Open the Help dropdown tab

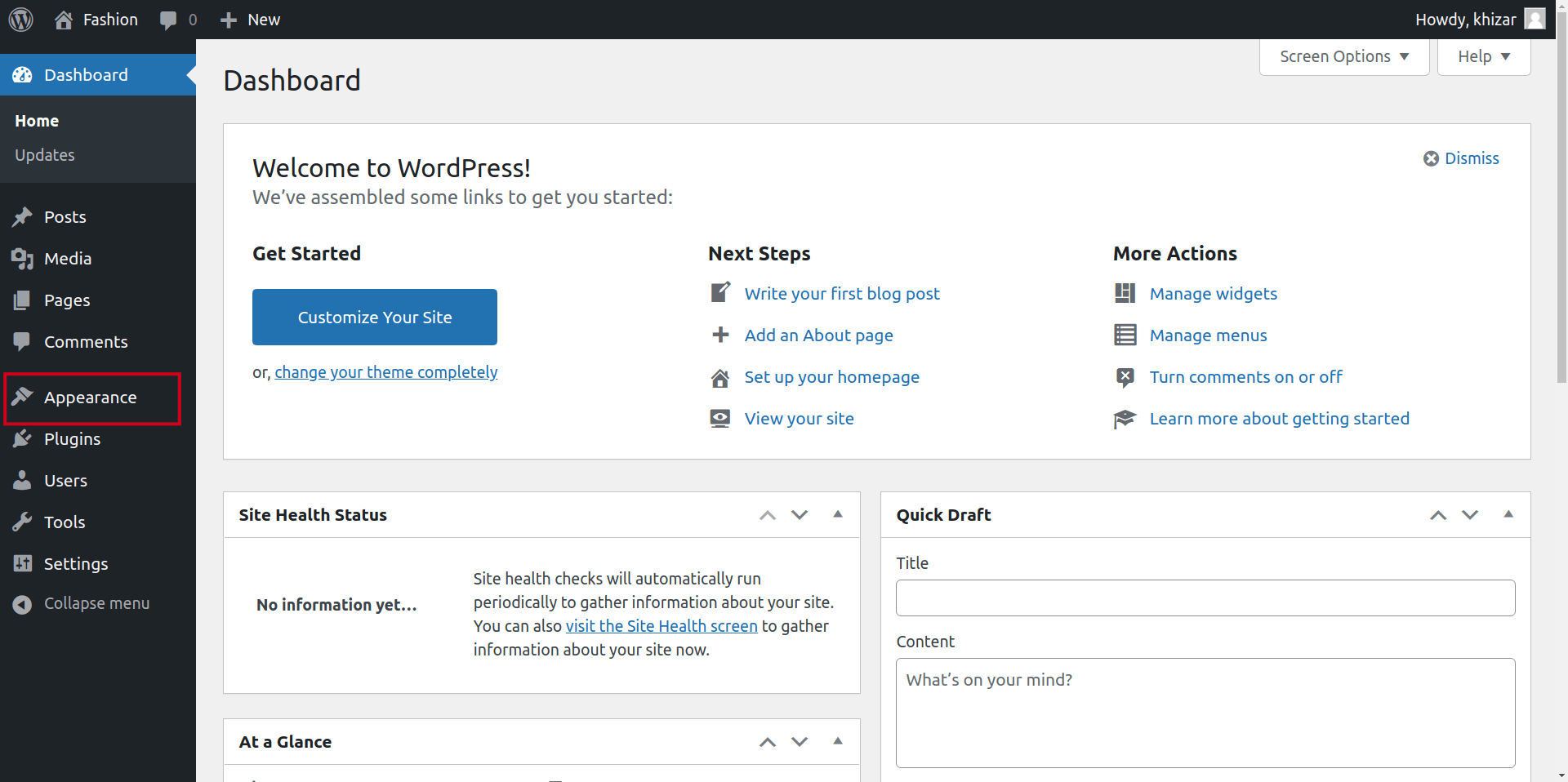pyautogui.click(x=1483, y=56)
